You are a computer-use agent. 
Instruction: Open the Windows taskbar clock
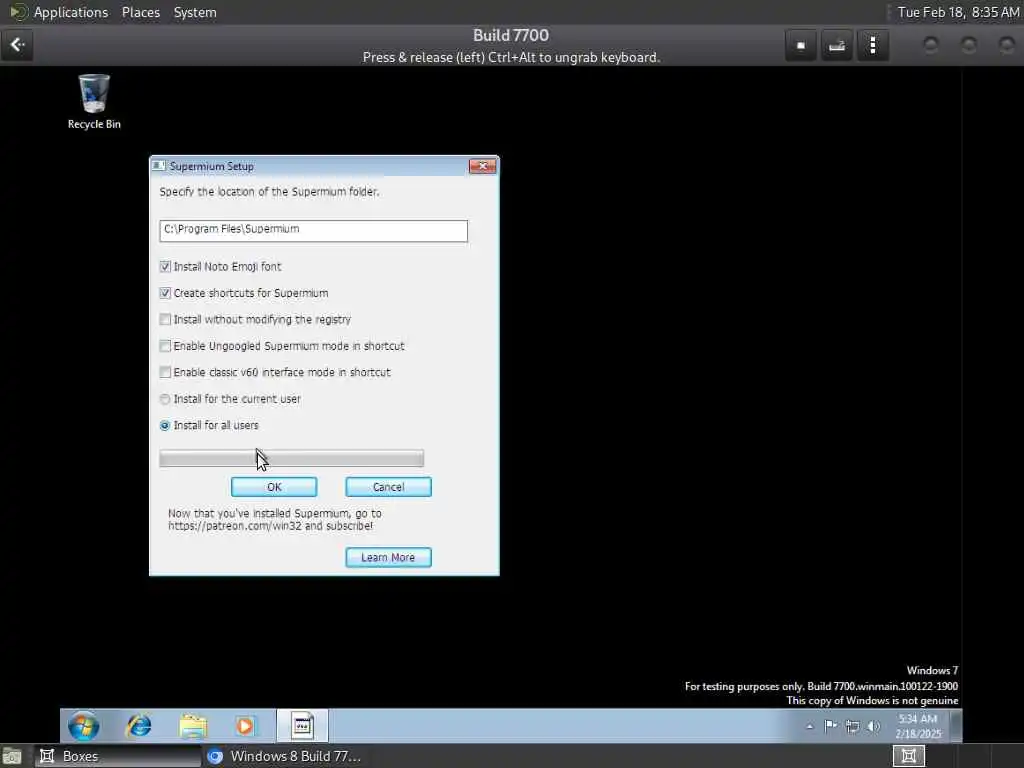[x=918, y=726]
